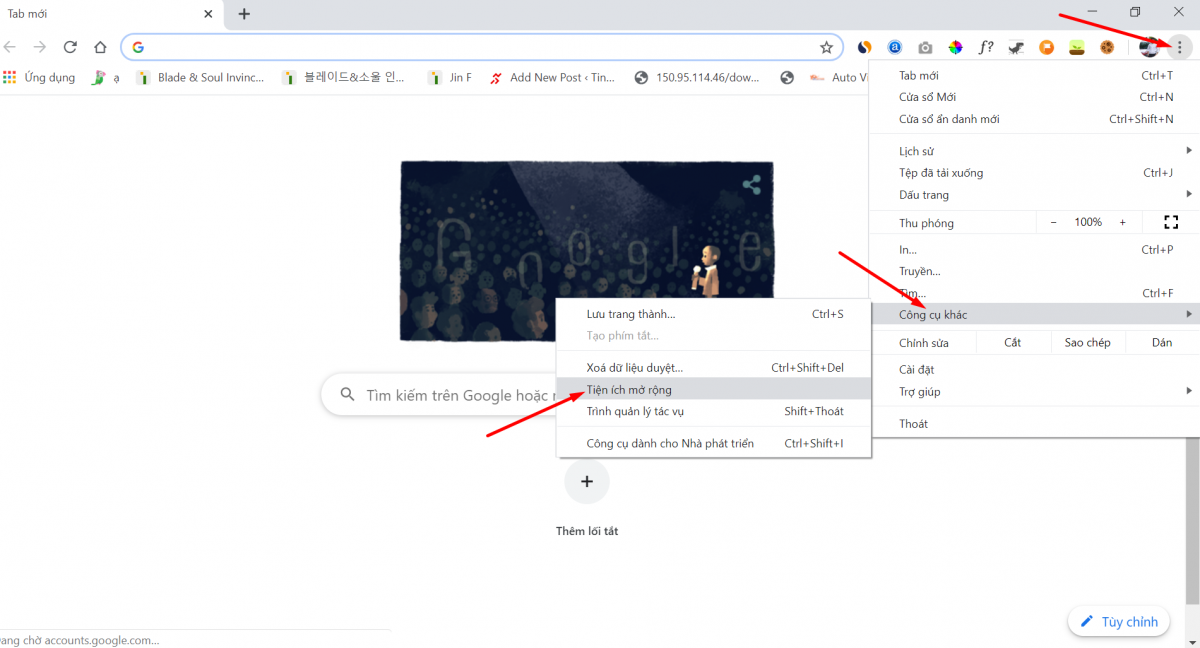Open the blue 'a' Alexa extension

pyautogui.click(x=896, y=47)
